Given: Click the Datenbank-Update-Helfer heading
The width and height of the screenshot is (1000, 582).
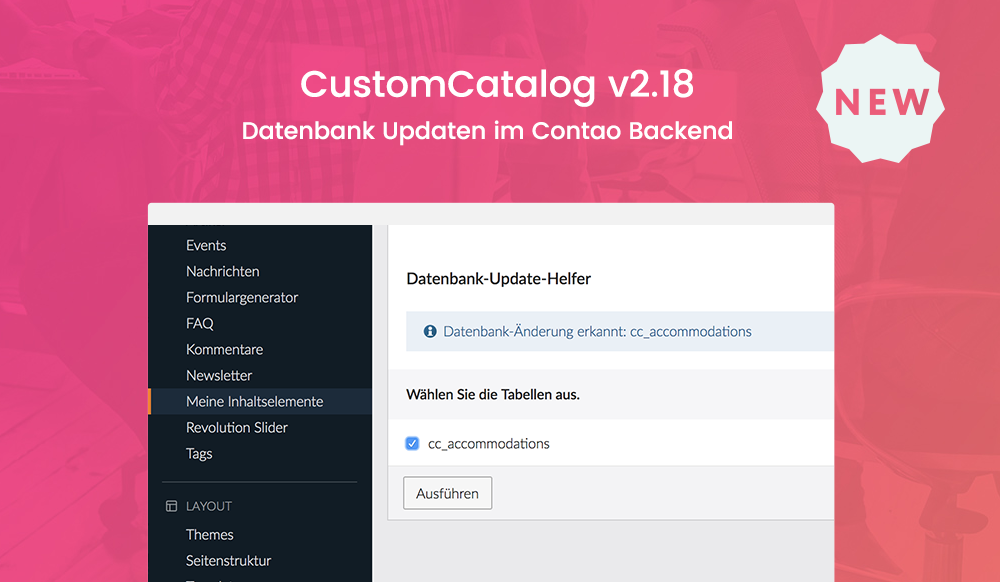Looking at the screenshot, I should [x=499, y=279].
